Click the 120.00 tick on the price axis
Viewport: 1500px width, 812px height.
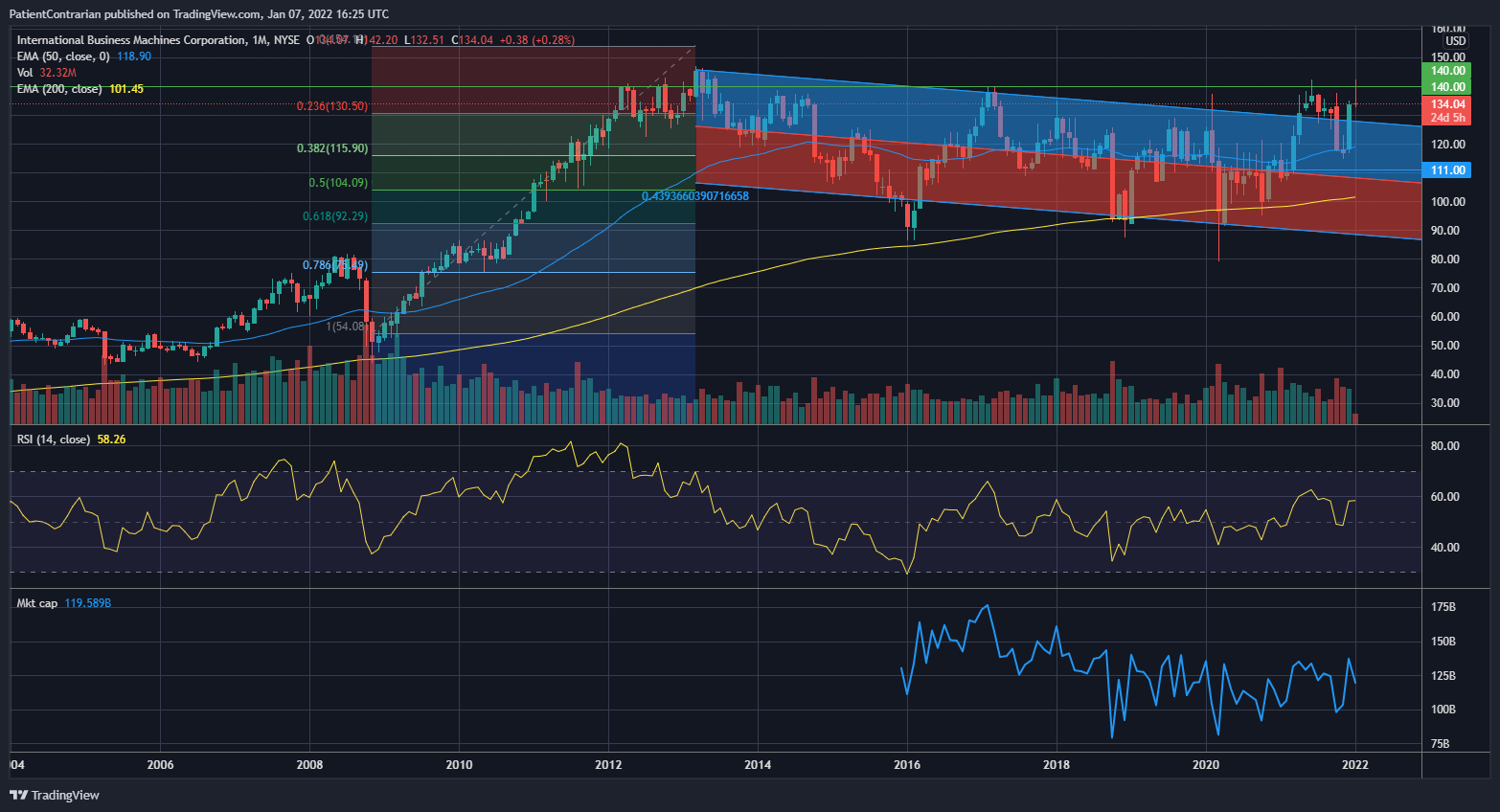(x=1447, y=145)
